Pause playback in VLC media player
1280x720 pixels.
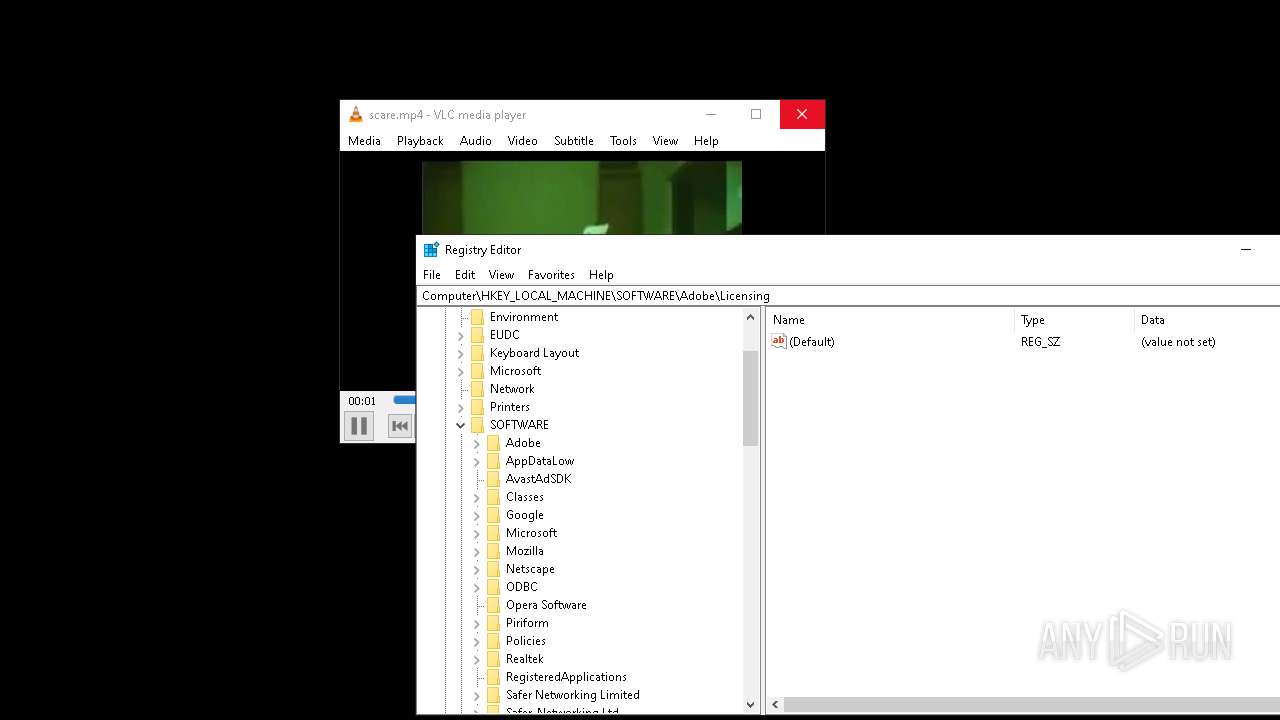pyautogui.click(x=359, y=426)
